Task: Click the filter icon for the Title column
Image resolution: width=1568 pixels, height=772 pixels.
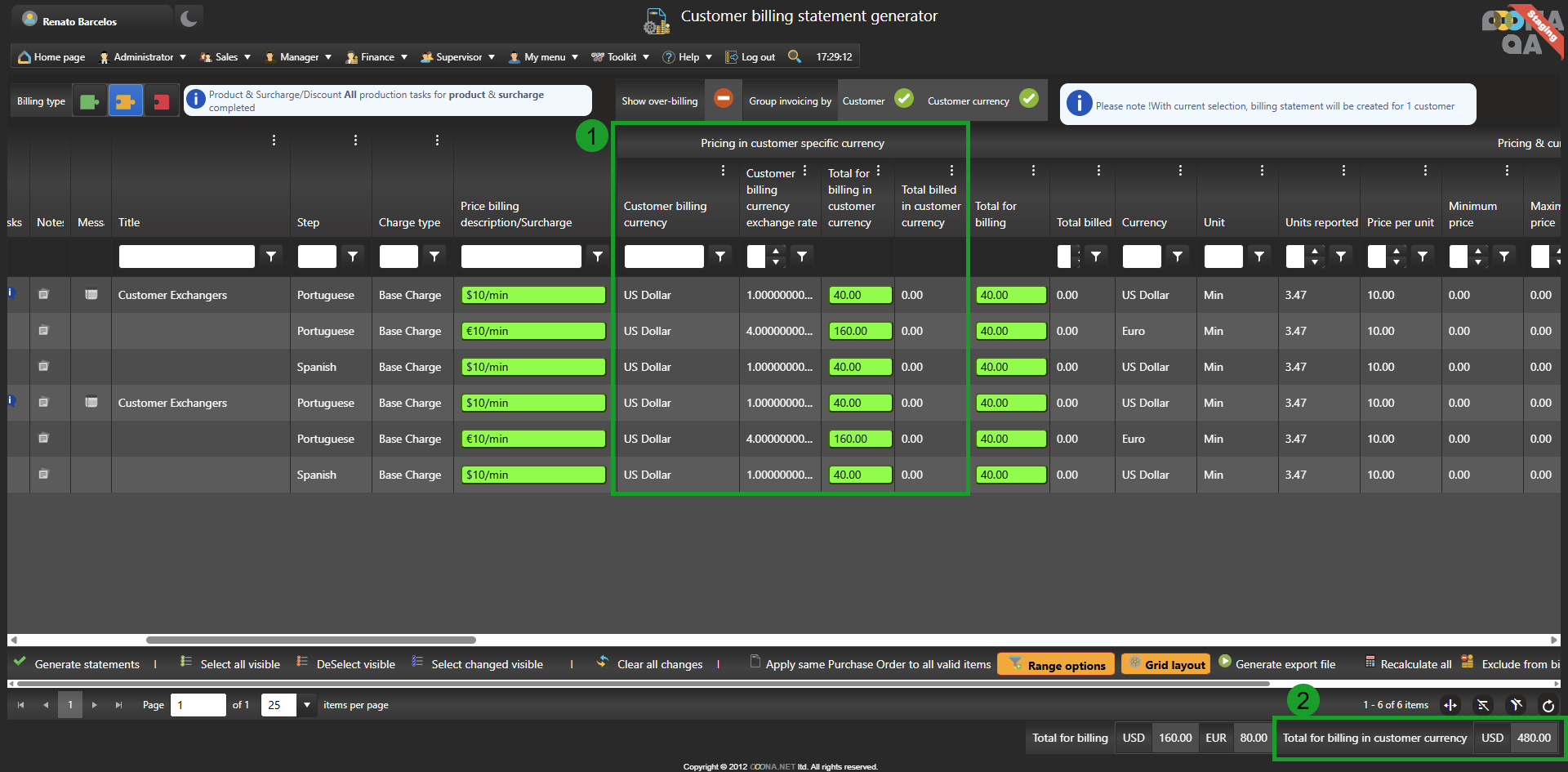Action: point(271,257)
